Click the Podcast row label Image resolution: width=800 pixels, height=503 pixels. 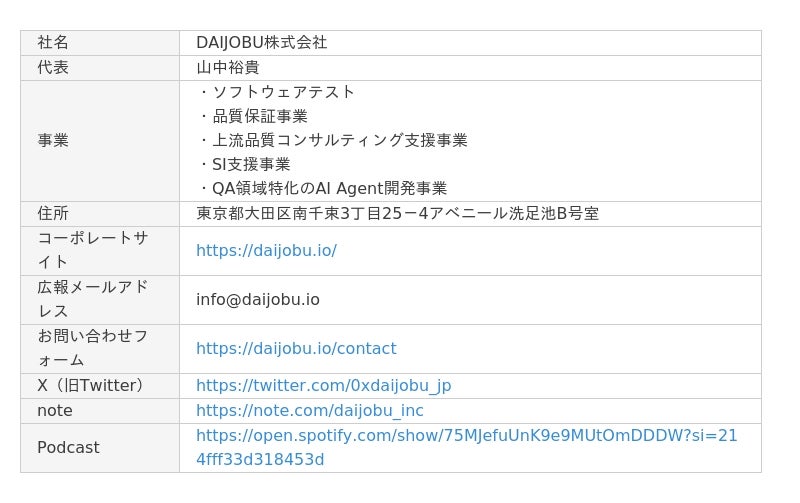(x=68, y=447)
